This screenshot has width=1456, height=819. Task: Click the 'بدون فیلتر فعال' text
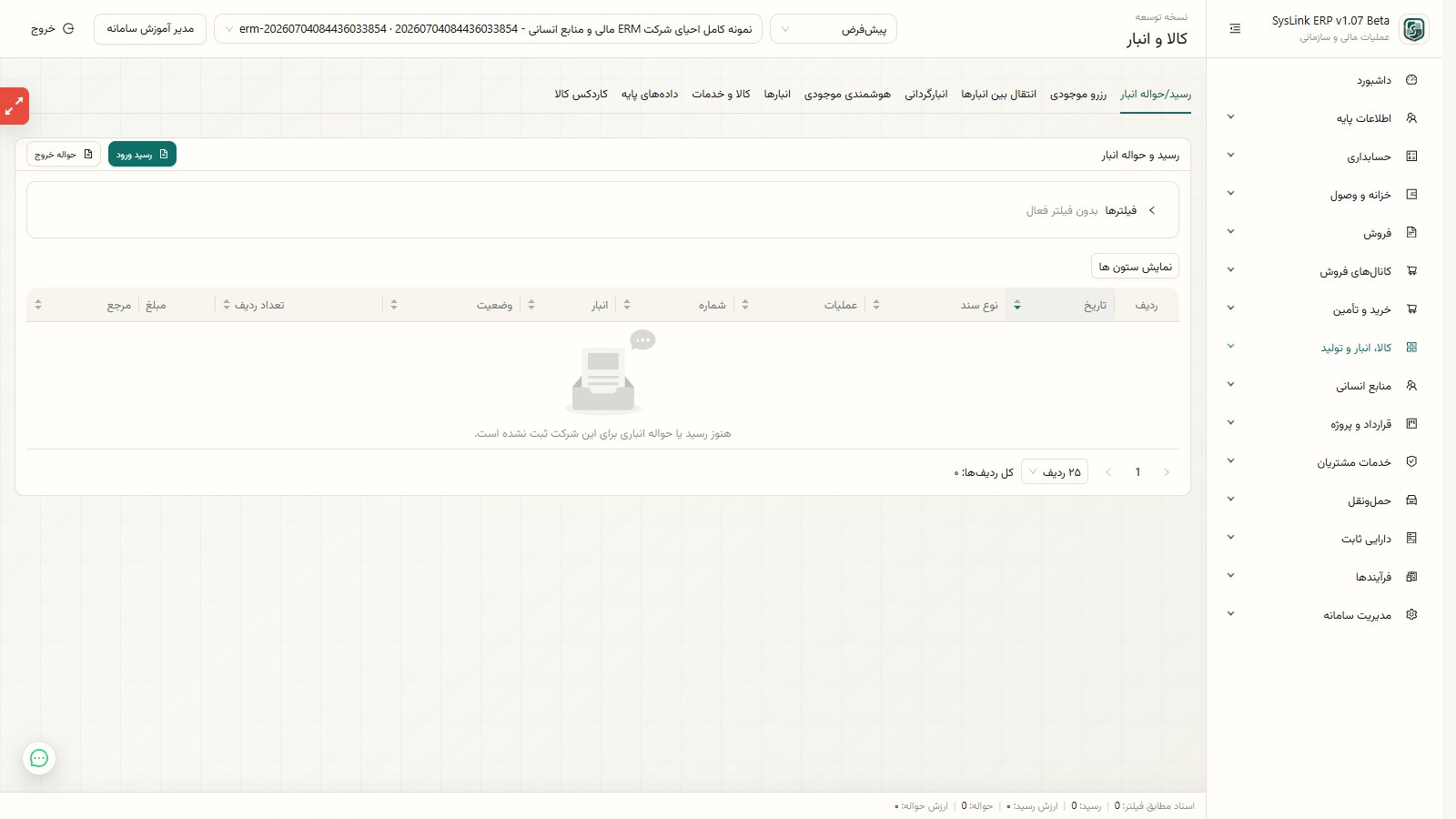(1062, 211)
